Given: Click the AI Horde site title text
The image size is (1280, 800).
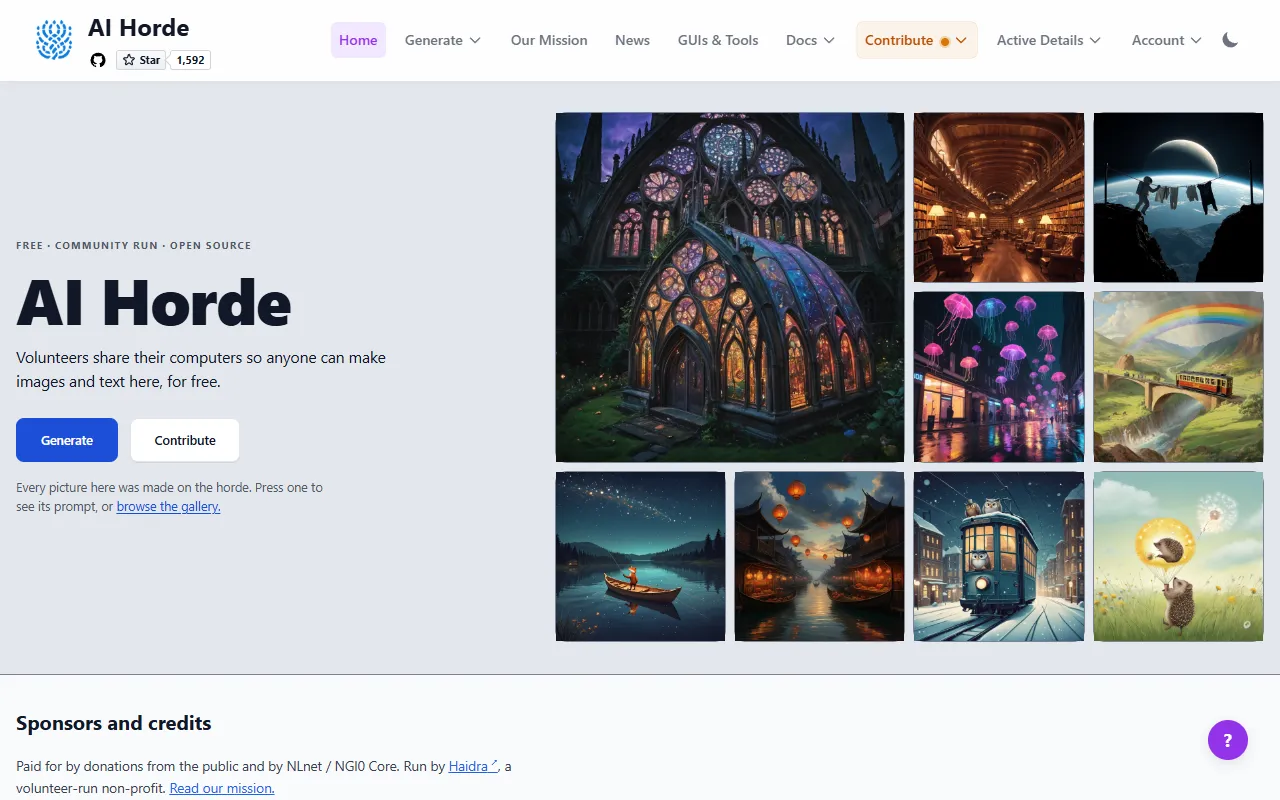Looking at the screenshot, I should pyautogui.click(x=138, y=28).
